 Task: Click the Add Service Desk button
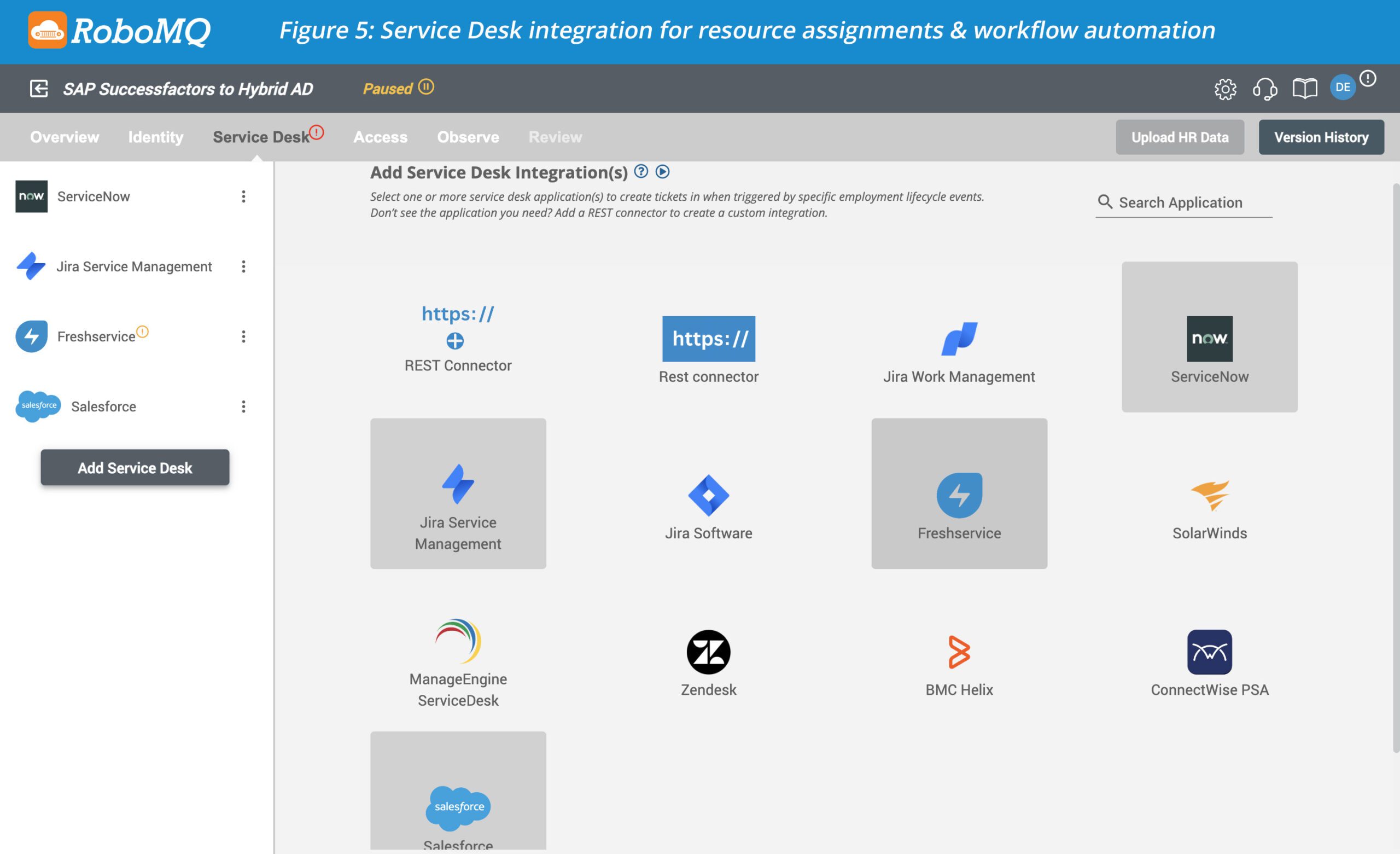click(135, 467)
